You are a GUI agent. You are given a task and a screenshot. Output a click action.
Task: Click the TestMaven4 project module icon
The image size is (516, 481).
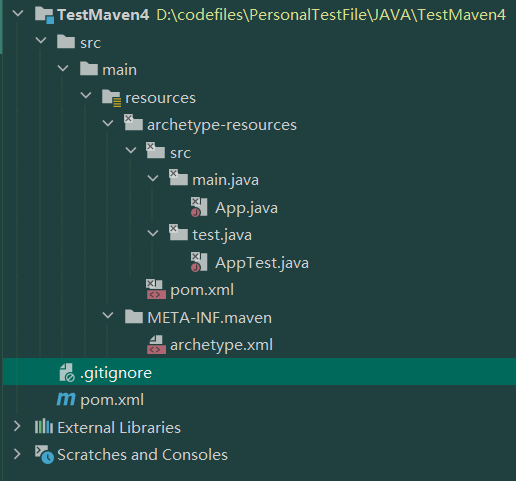point(44,15)
